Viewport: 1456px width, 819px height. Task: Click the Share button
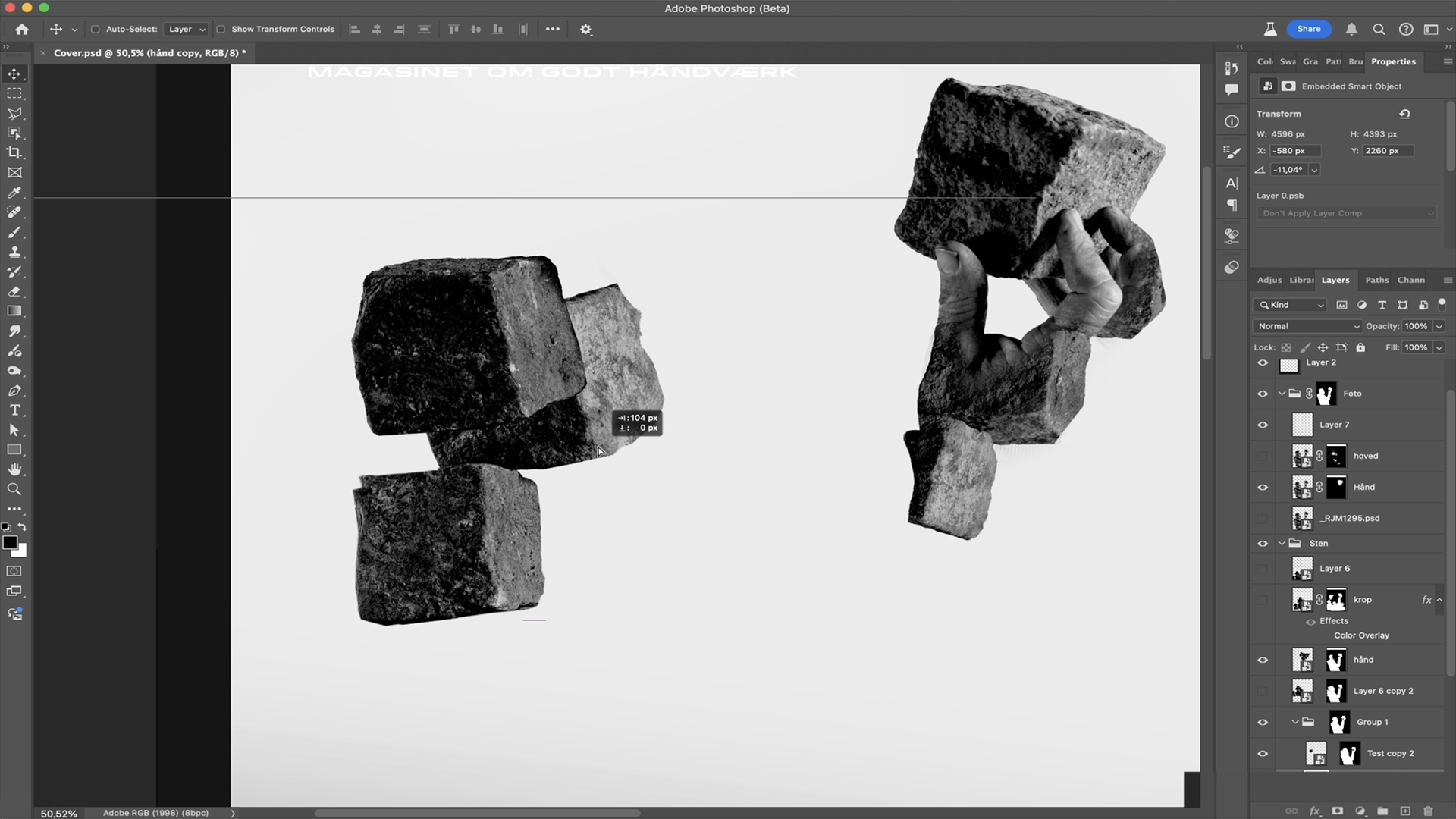pos(1310,29)
